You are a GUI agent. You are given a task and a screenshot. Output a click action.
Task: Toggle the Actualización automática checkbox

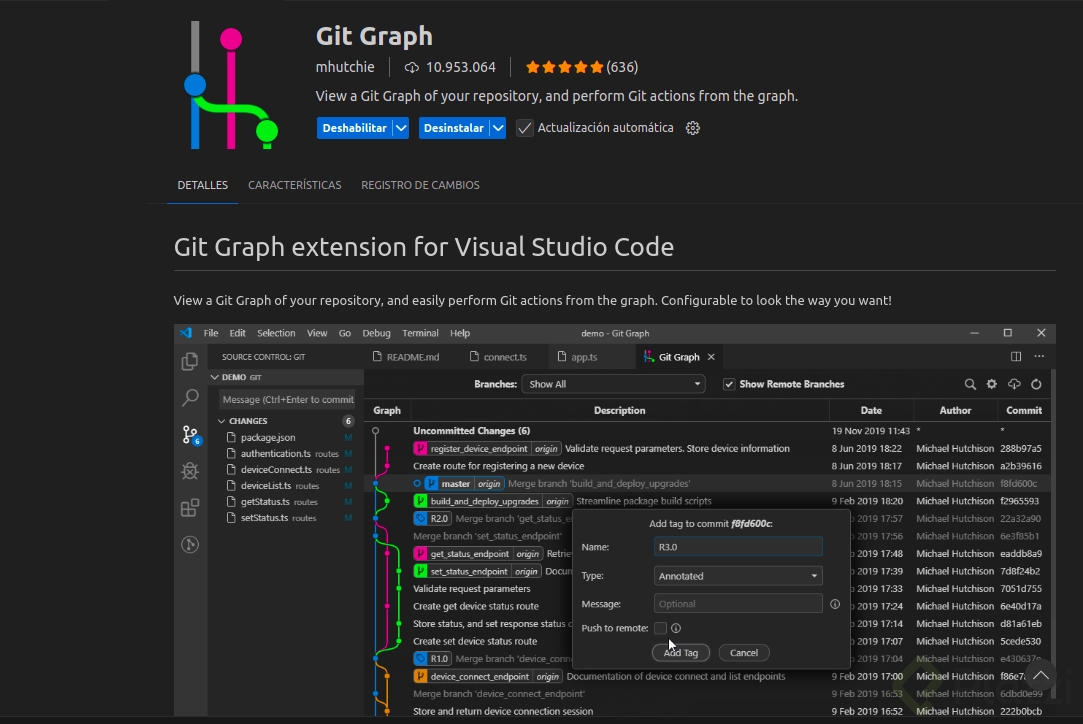click(525, 128)
